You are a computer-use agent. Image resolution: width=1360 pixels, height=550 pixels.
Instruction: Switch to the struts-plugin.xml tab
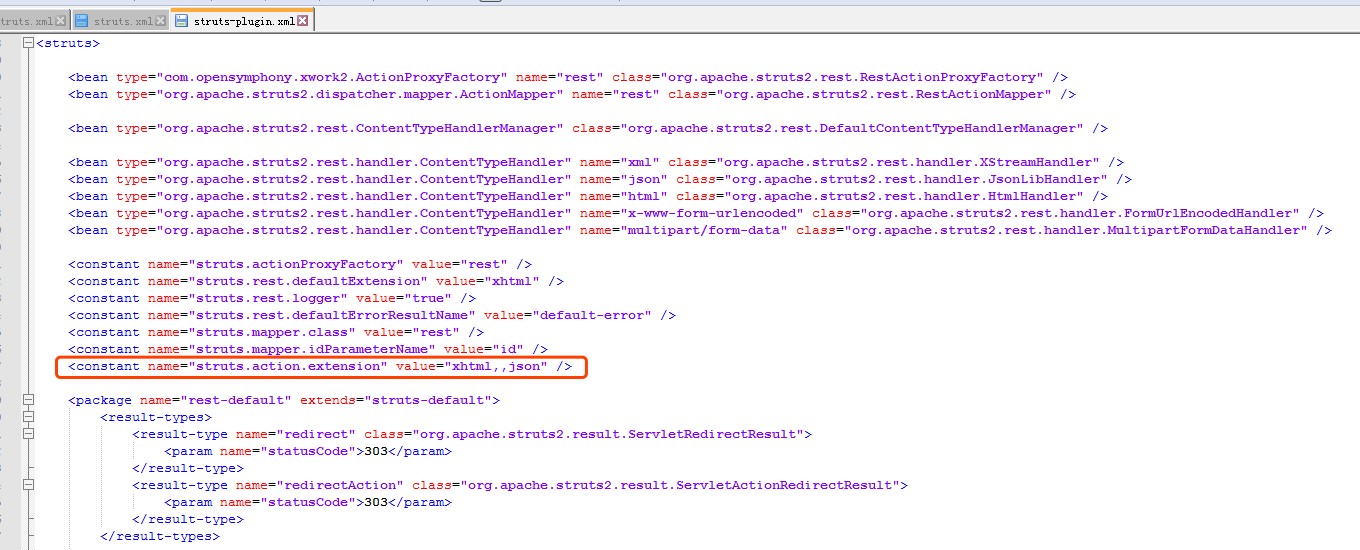245,20
